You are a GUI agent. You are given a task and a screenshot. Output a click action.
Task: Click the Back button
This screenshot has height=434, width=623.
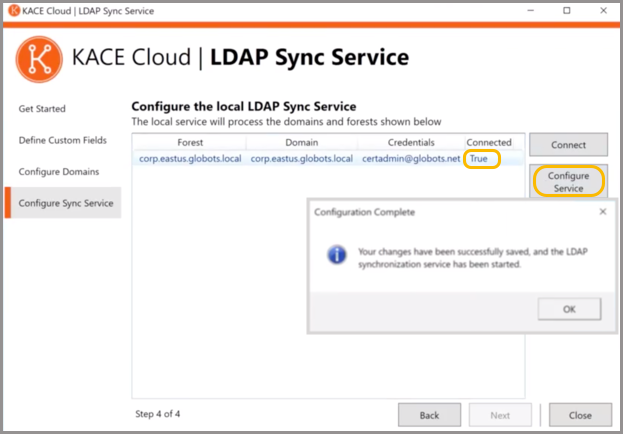429,415
